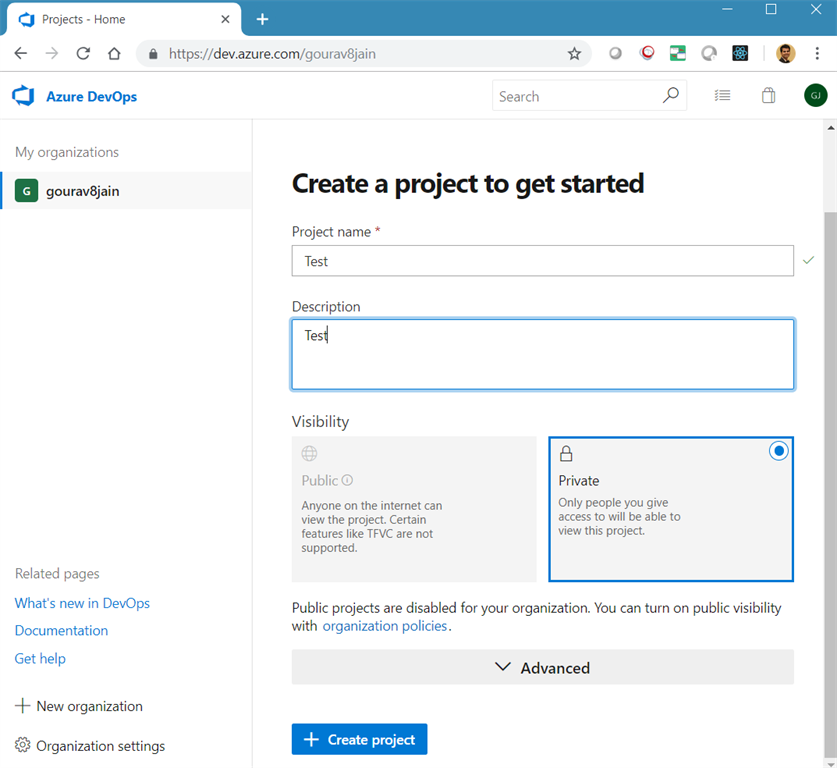Open the Organization settings gear
Viewport: 837px width, 768px height.
coord(22,745)
